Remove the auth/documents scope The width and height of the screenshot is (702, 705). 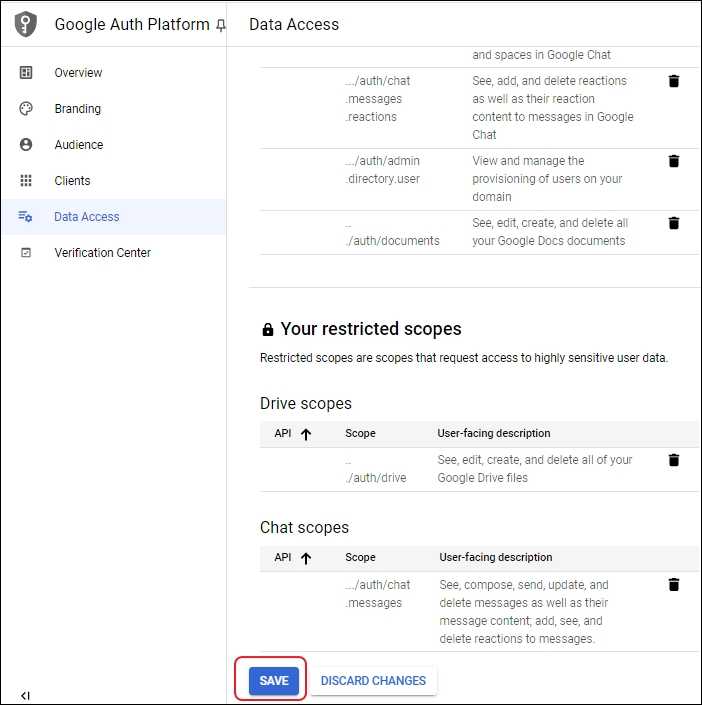674,223
